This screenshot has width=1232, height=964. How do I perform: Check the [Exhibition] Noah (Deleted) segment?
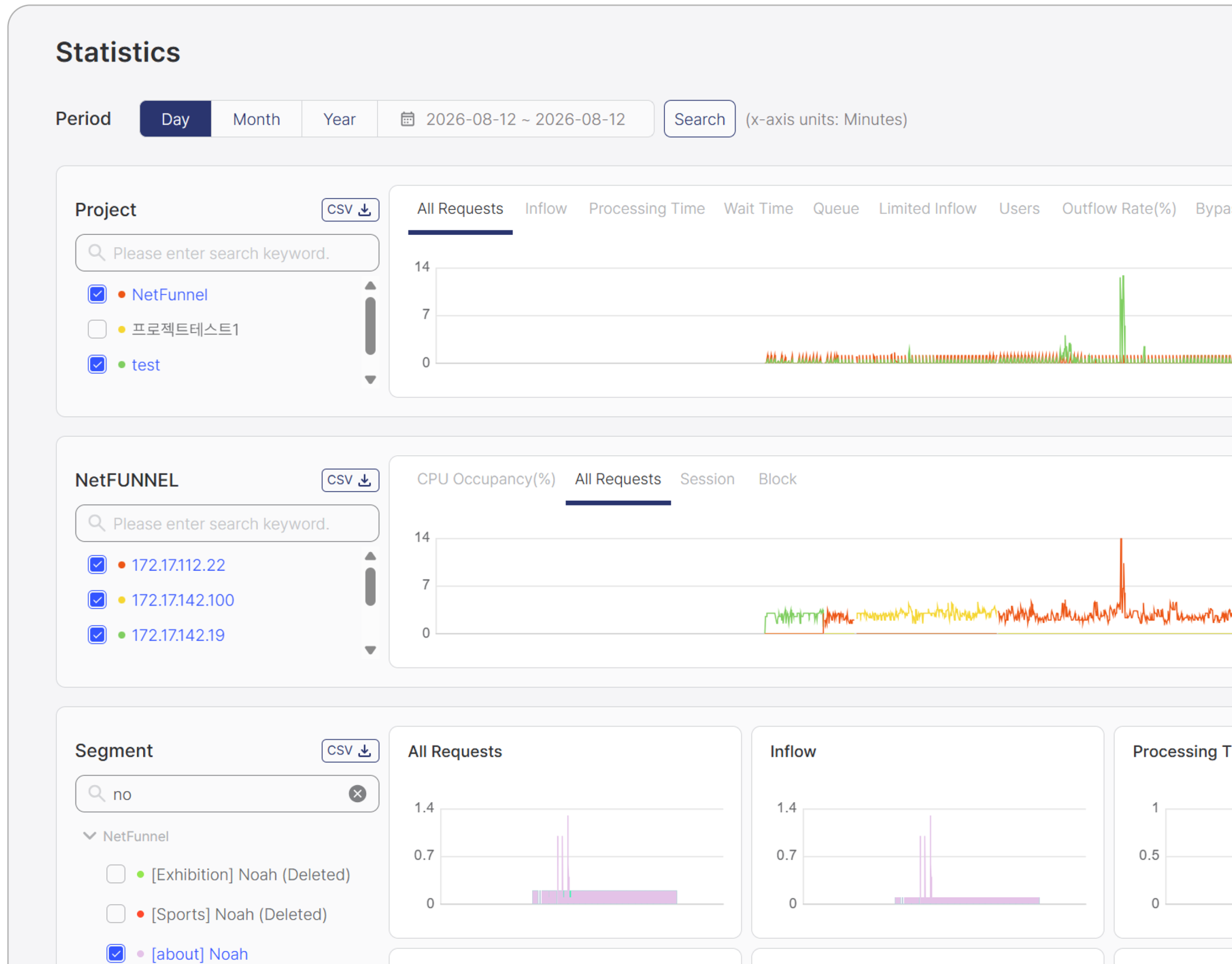(116, 874)
